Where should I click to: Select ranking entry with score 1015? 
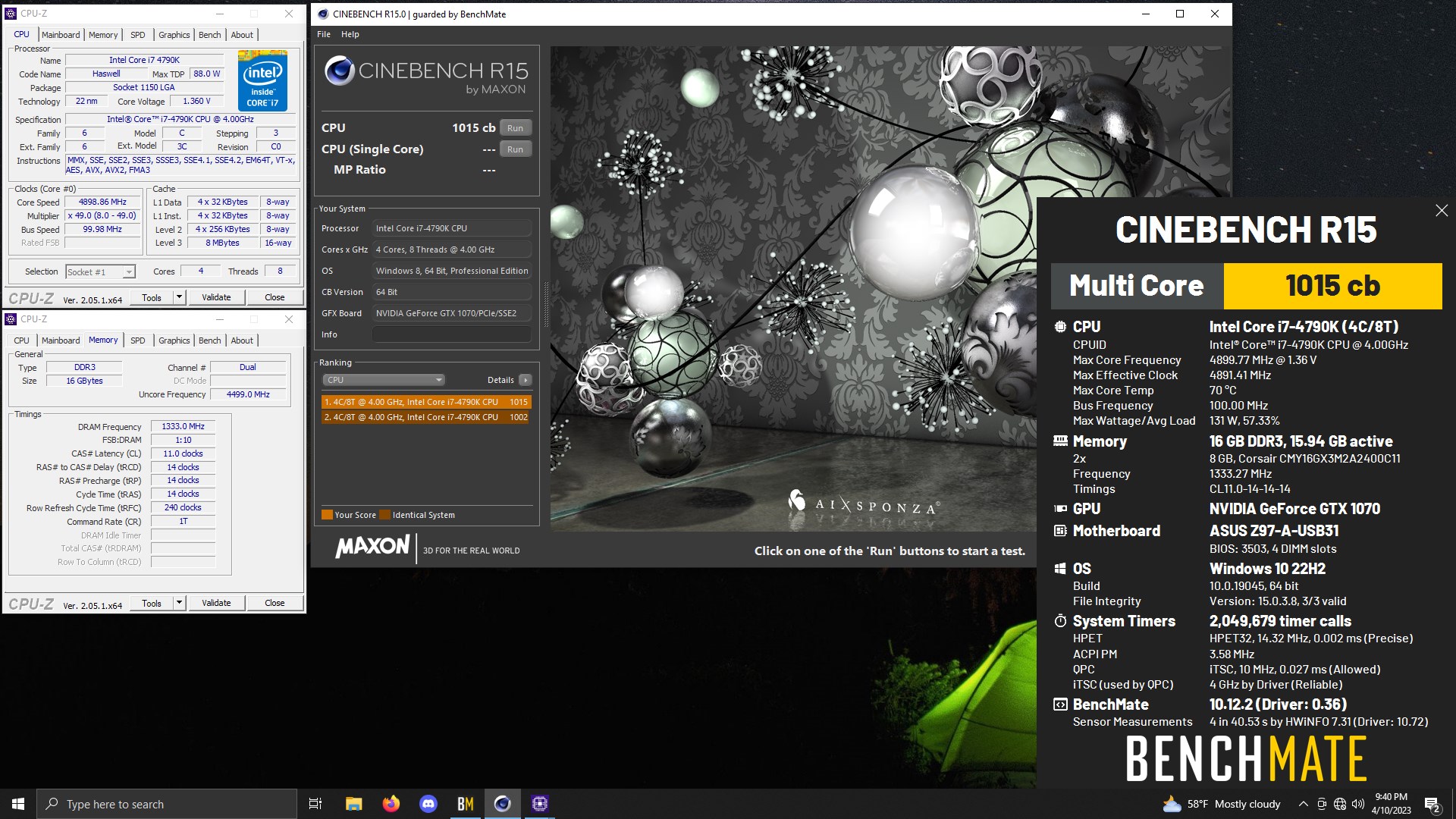(x=426, y=402)
